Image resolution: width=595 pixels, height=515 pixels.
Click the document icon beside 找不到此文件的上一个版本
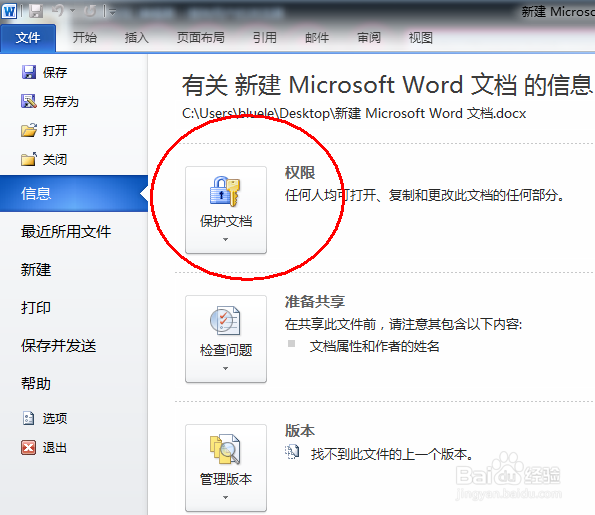coord(292,452)
